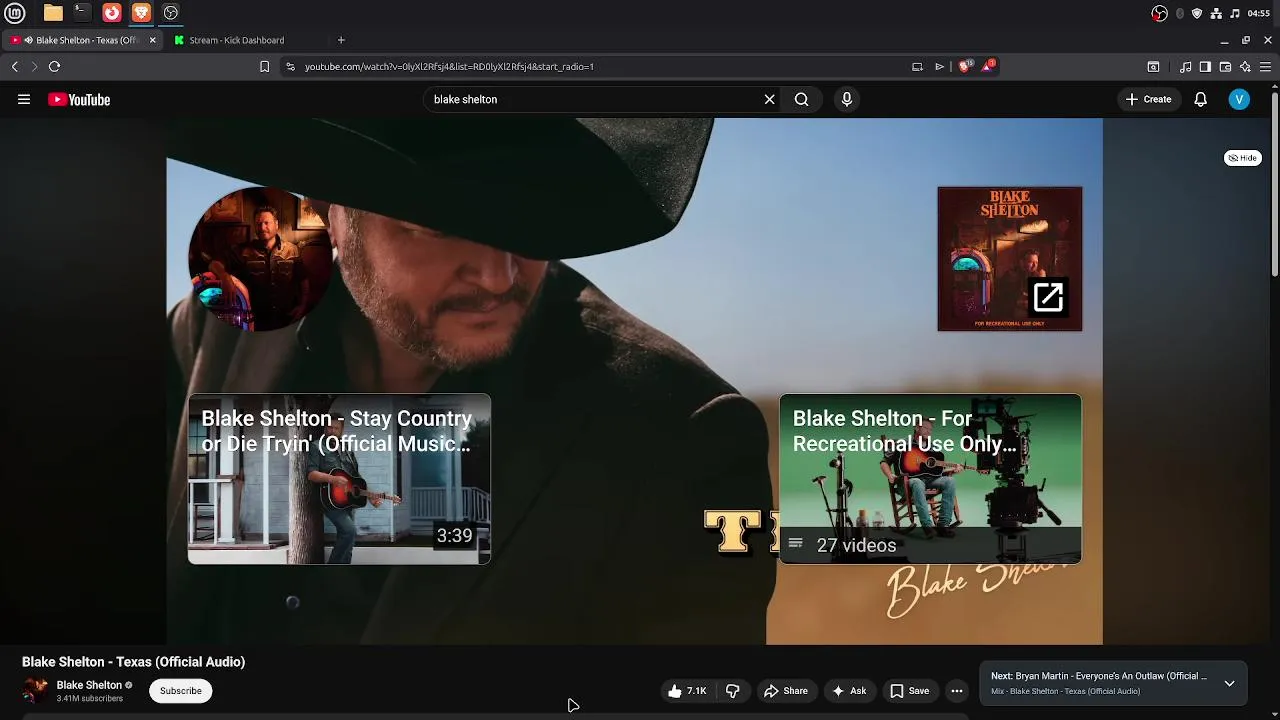The height and width of the screenshot is (720, 1280).
Task: Open Stay Country or Die Tryin' video card
Action: click(x=339, y=479)
